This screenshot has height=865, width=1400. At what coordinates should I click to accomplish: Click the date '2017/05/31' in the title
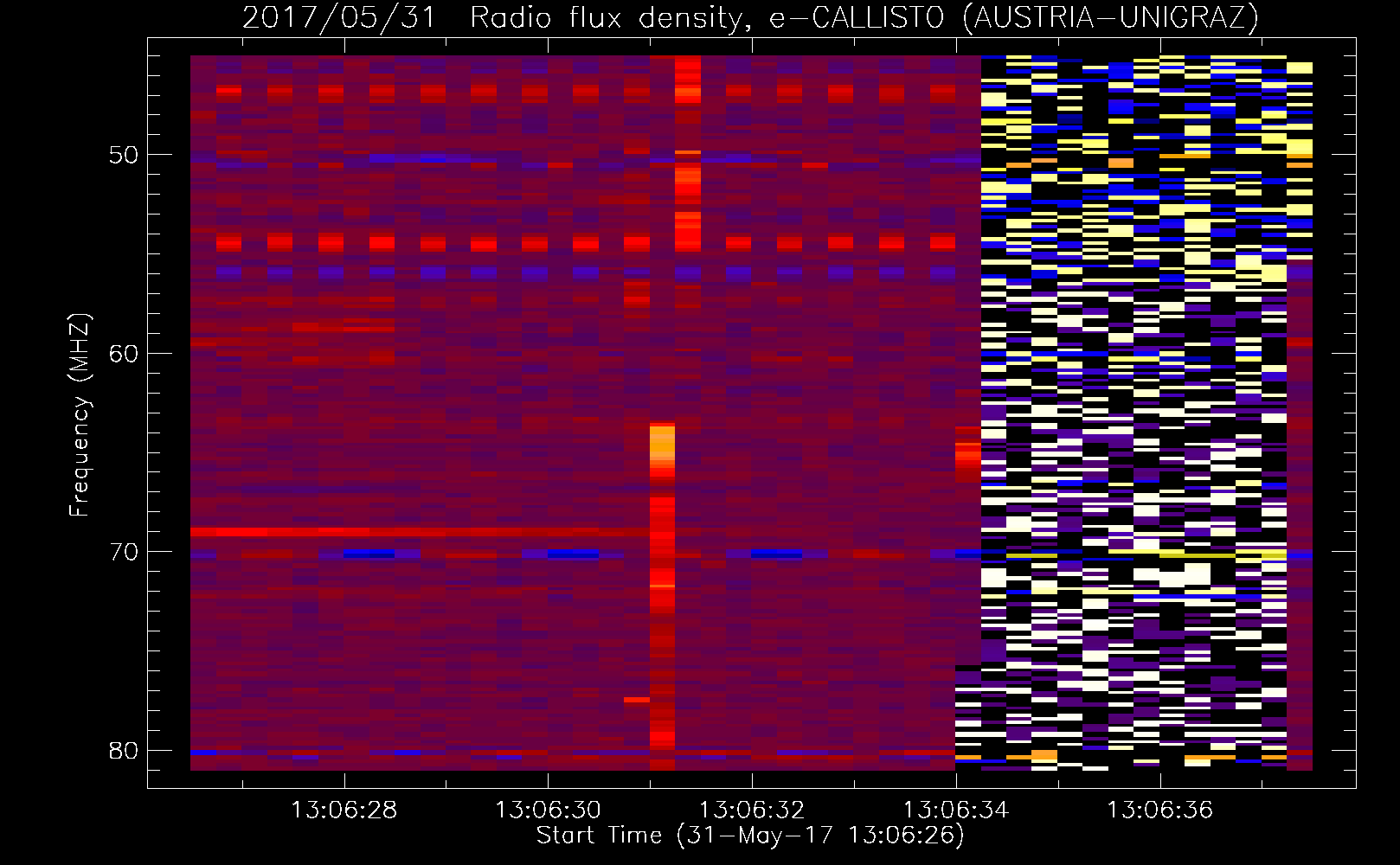tap(339, 18)
